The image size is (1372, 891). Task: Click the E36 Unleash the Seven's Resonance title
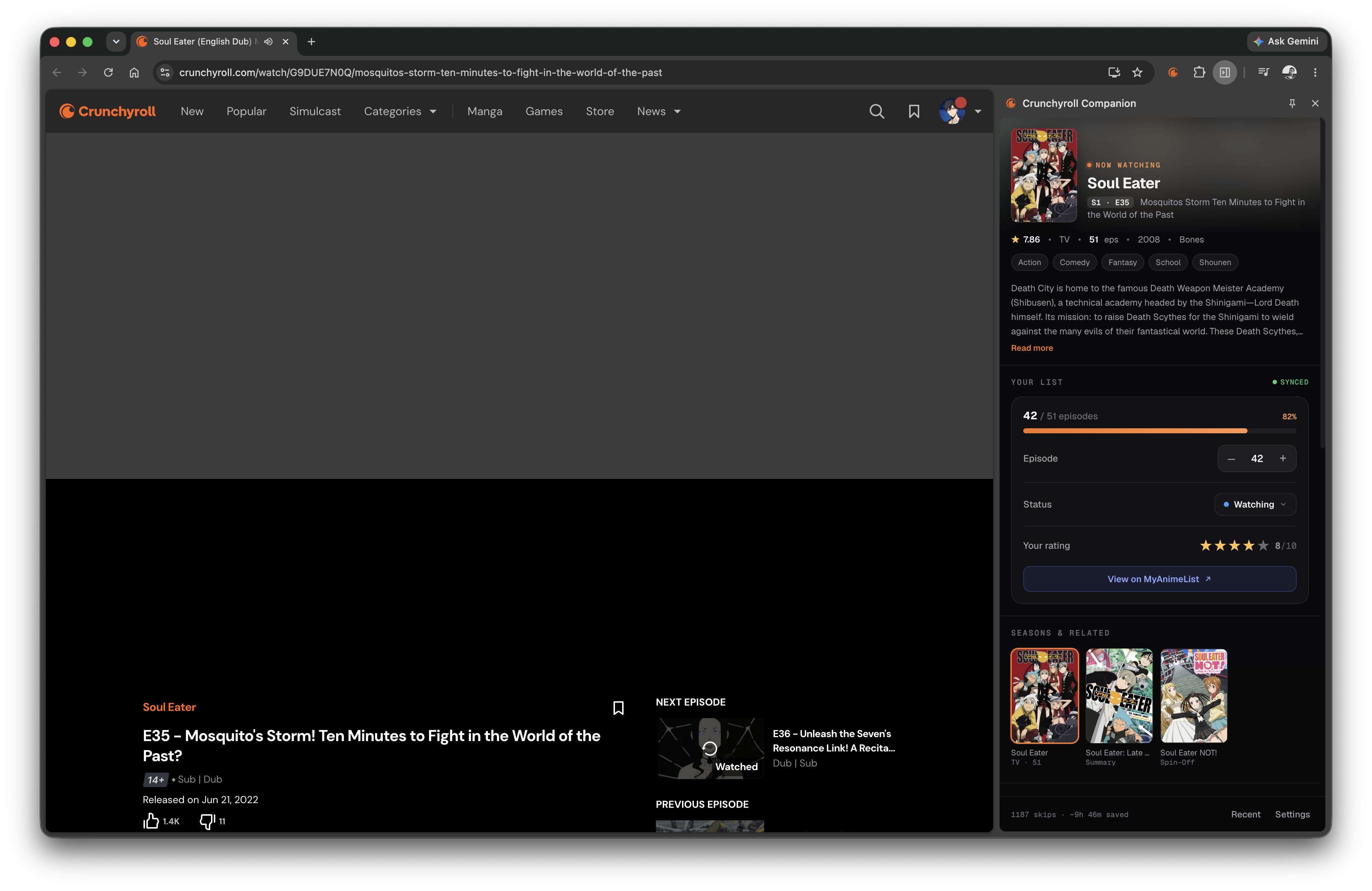coord(833,741)
